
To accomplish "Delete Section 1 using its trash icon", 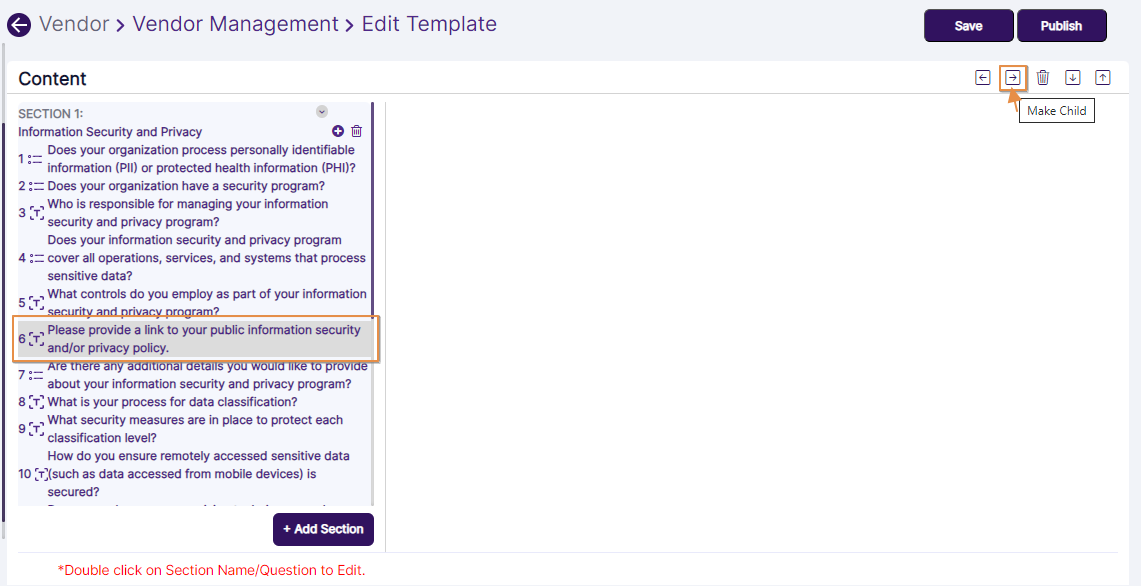I will click(357, 131).
